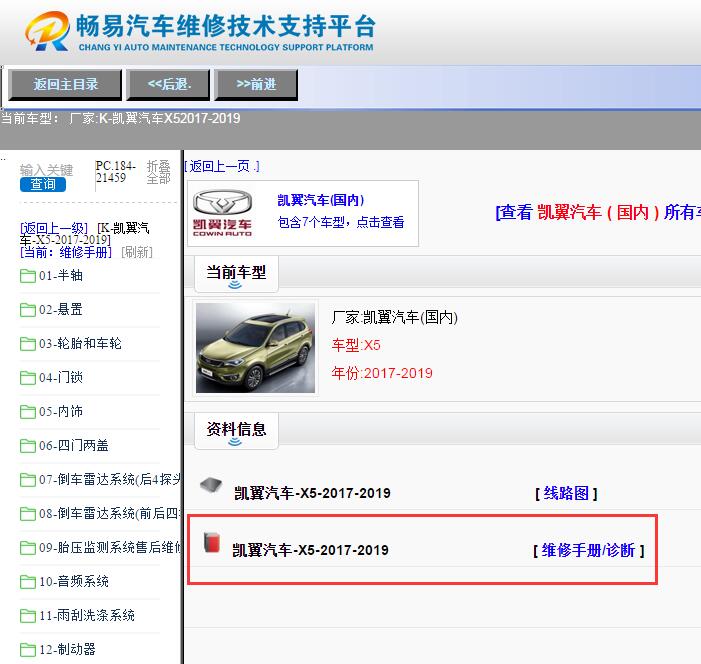This screenshot has height=664, width=701.
Task: Open folder icon for 12-制动器
Action: tap(28, 650)
